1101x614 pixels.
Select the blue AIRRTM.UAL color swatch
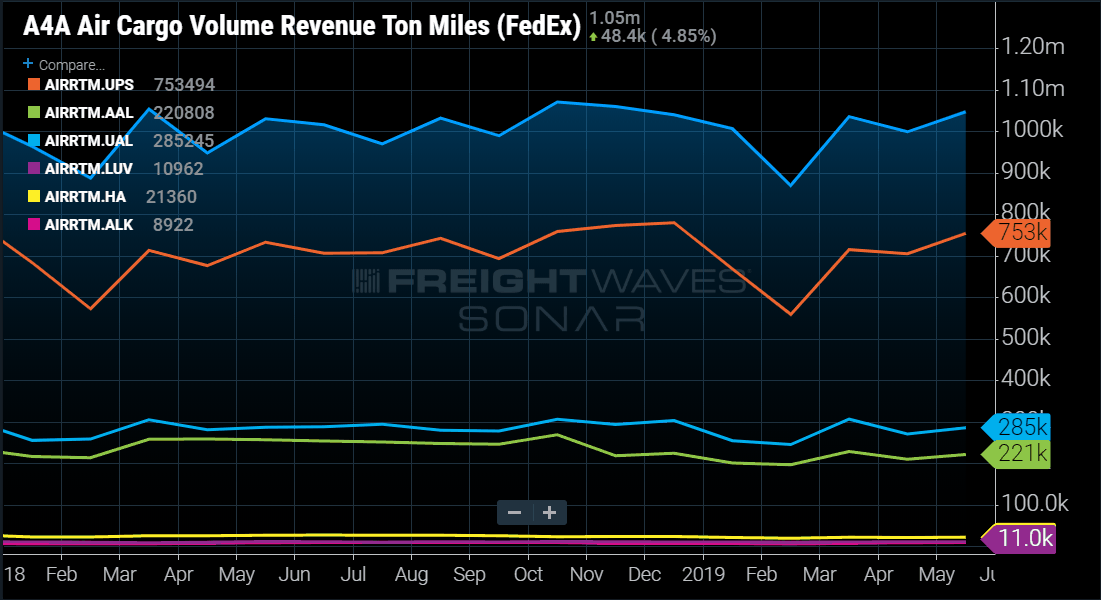pyautogui.click(x=34, y=141)
